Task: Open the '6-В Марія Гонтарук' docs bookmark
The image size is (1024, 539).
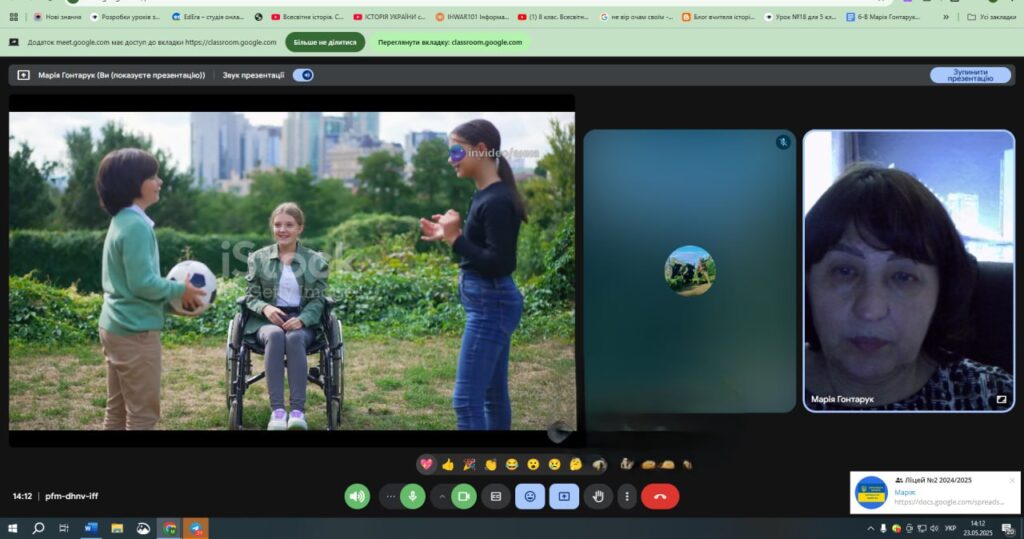Action: pos(883,17)
